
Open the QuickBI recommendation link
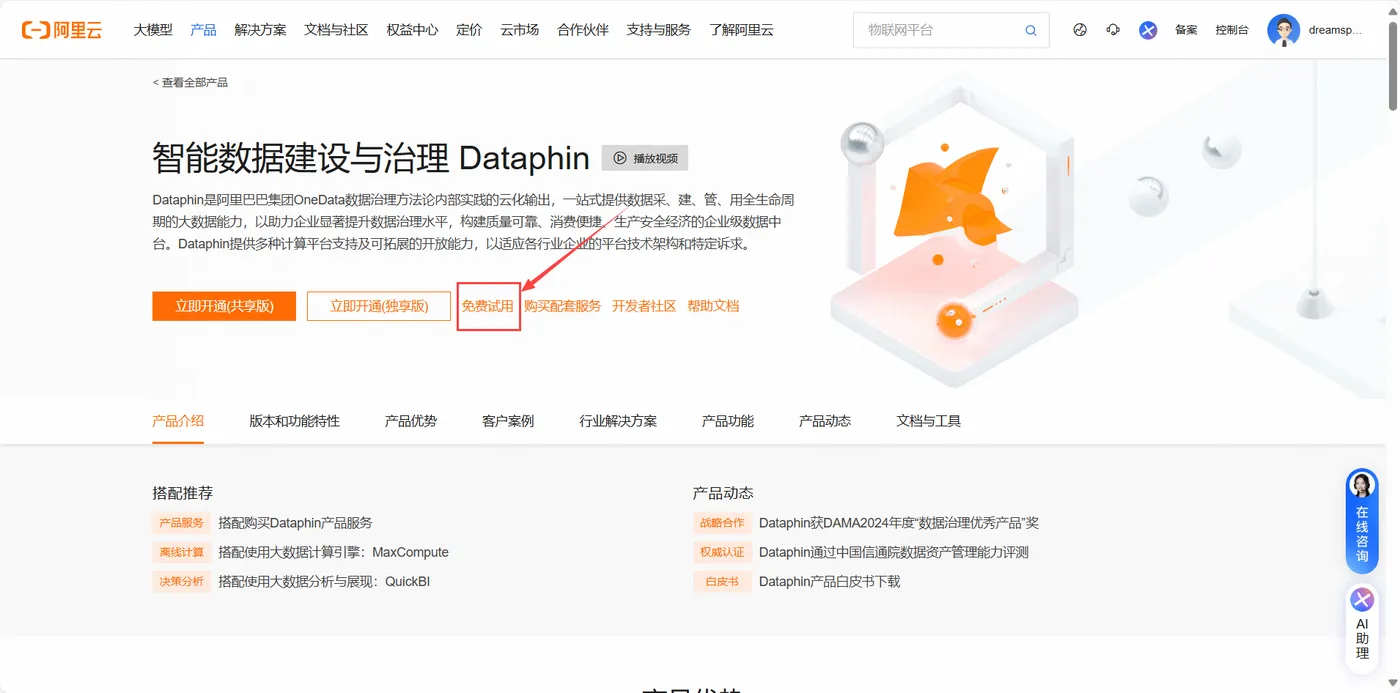click(x=324, y=581)
